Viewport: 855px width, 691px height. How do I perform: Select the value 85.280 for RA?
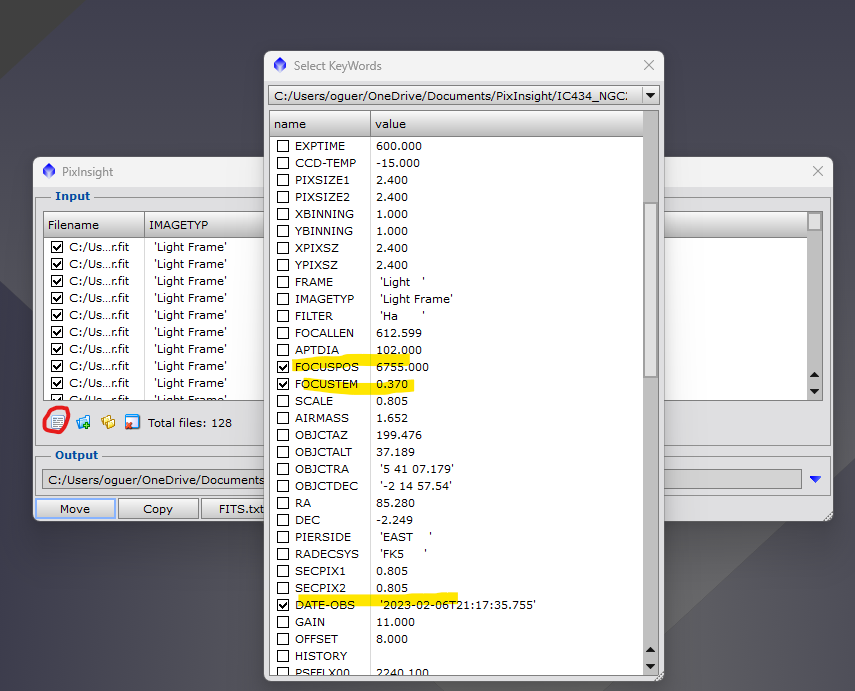[x=395, y=503]
